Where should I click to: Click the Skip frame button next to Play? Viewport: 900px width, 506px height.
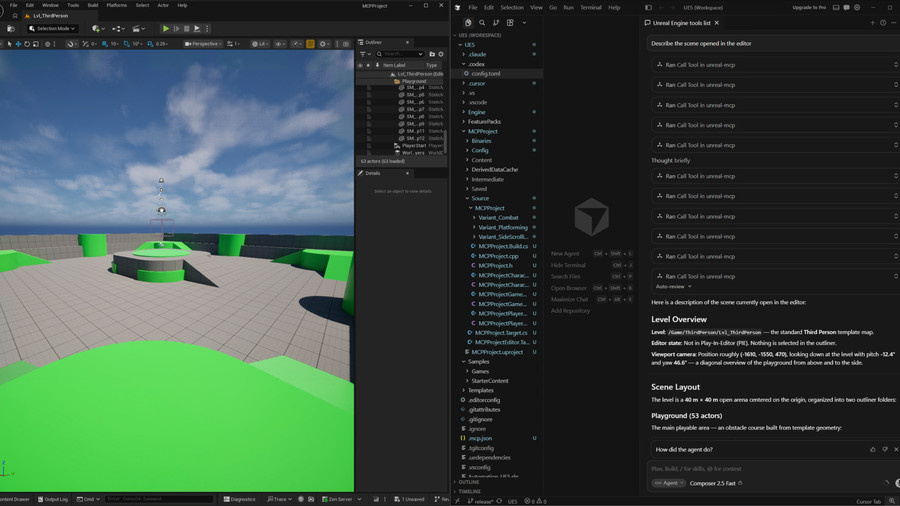click(x=176, y=28)
